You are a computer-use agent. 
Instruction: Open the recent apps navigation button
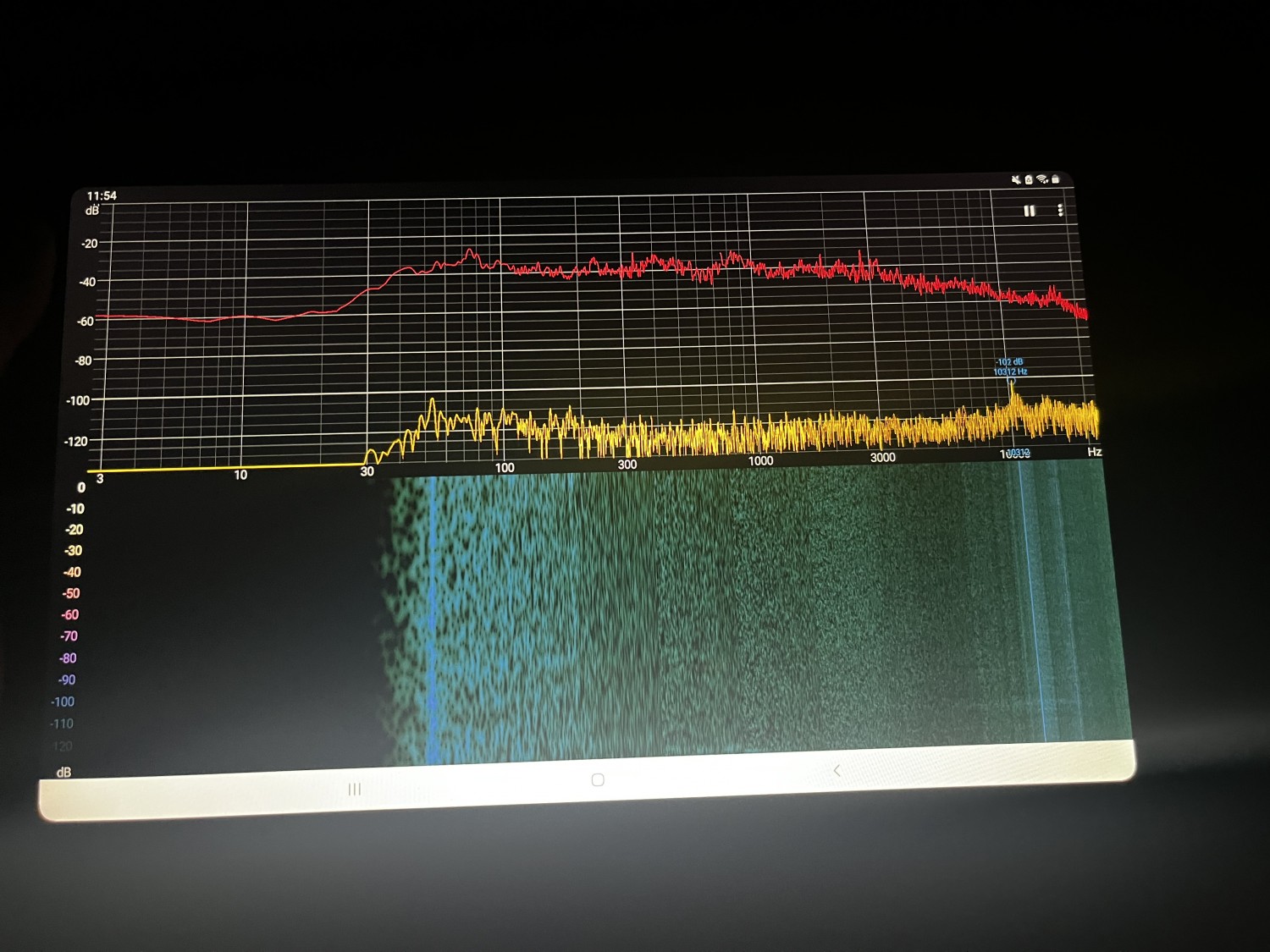(x=354, y=789)
